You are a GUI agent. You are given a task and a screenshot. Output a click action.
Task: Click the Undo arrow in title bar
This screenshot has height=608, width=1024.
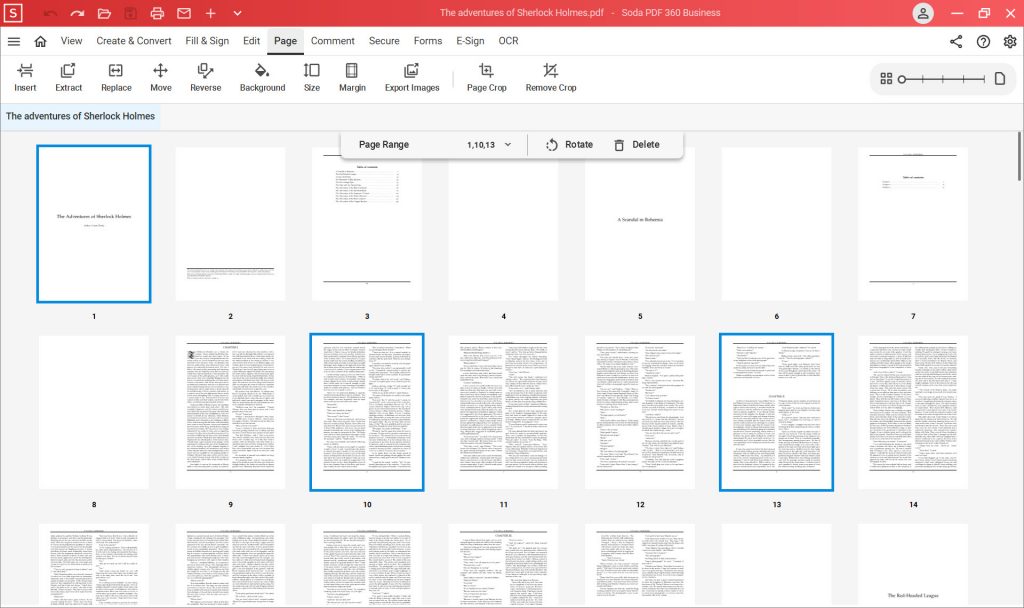(50, 13)
